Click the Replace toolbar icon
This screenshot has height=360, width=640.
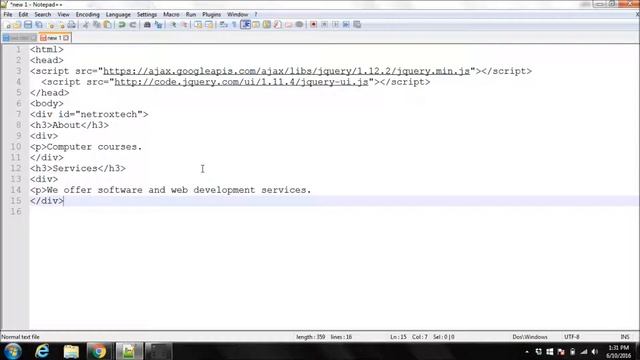click(x=158, y=25)
